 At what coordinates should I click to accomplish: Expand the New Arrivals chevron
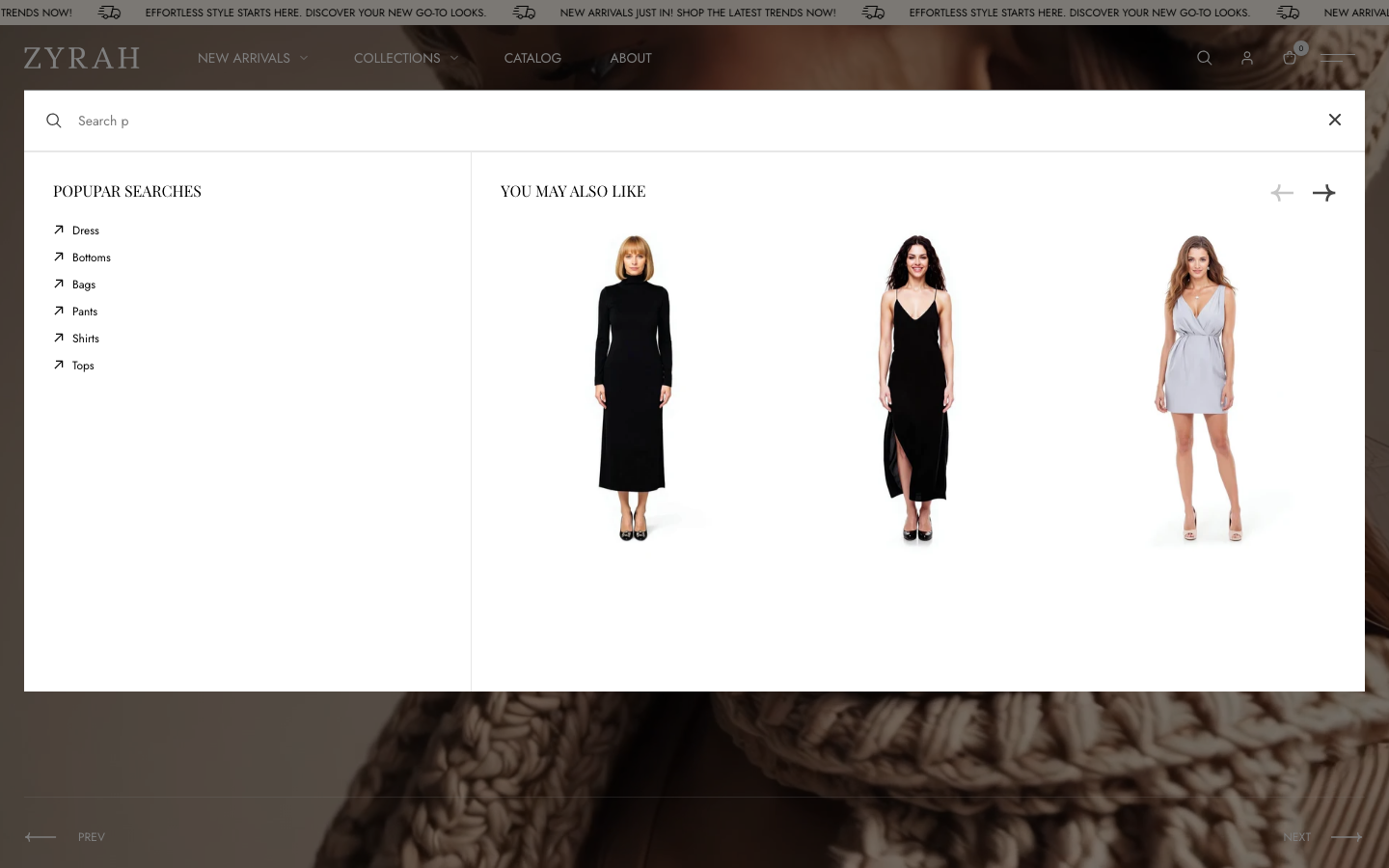pos(304,58)
